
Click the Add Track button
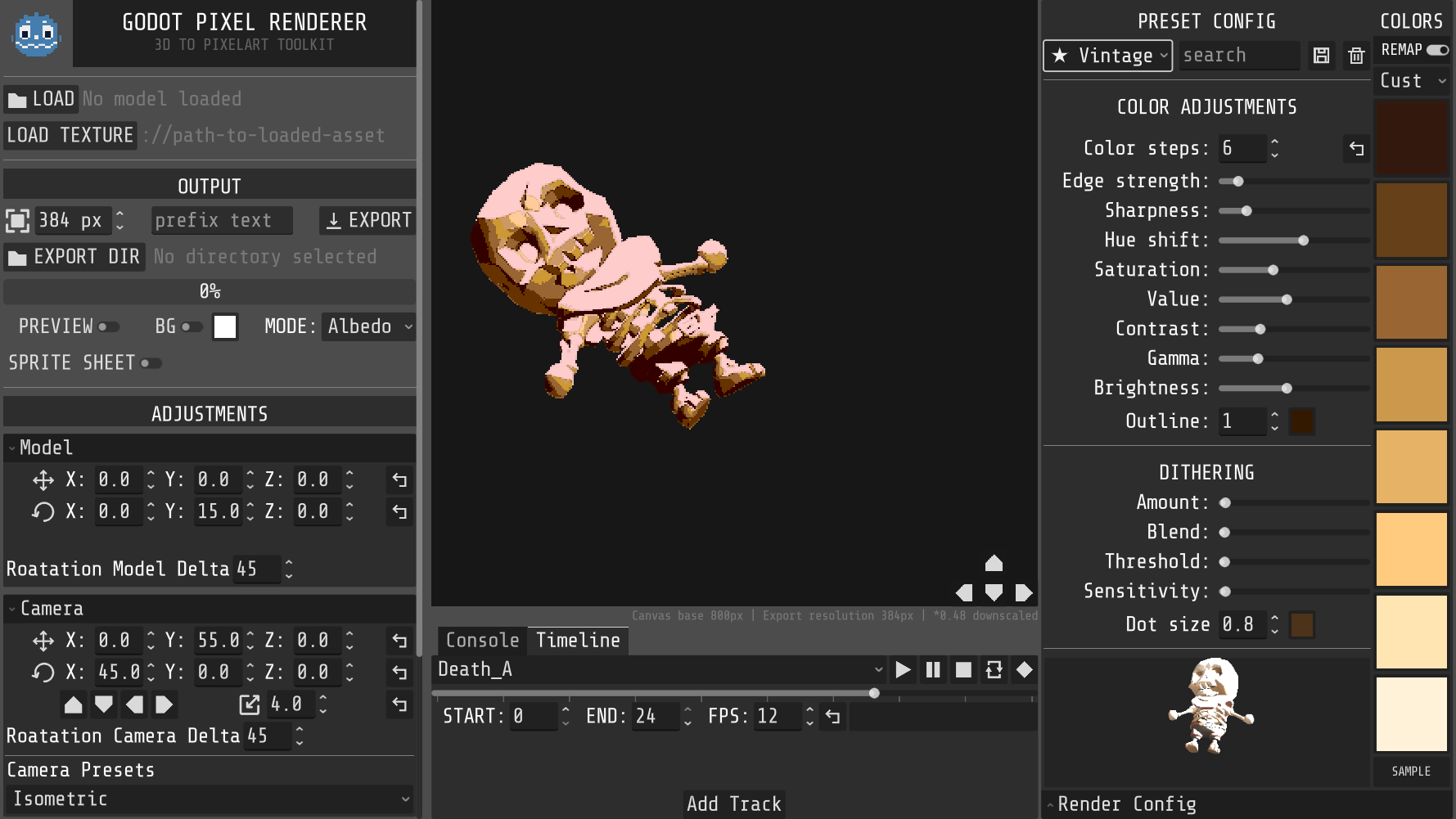(733, 805)
